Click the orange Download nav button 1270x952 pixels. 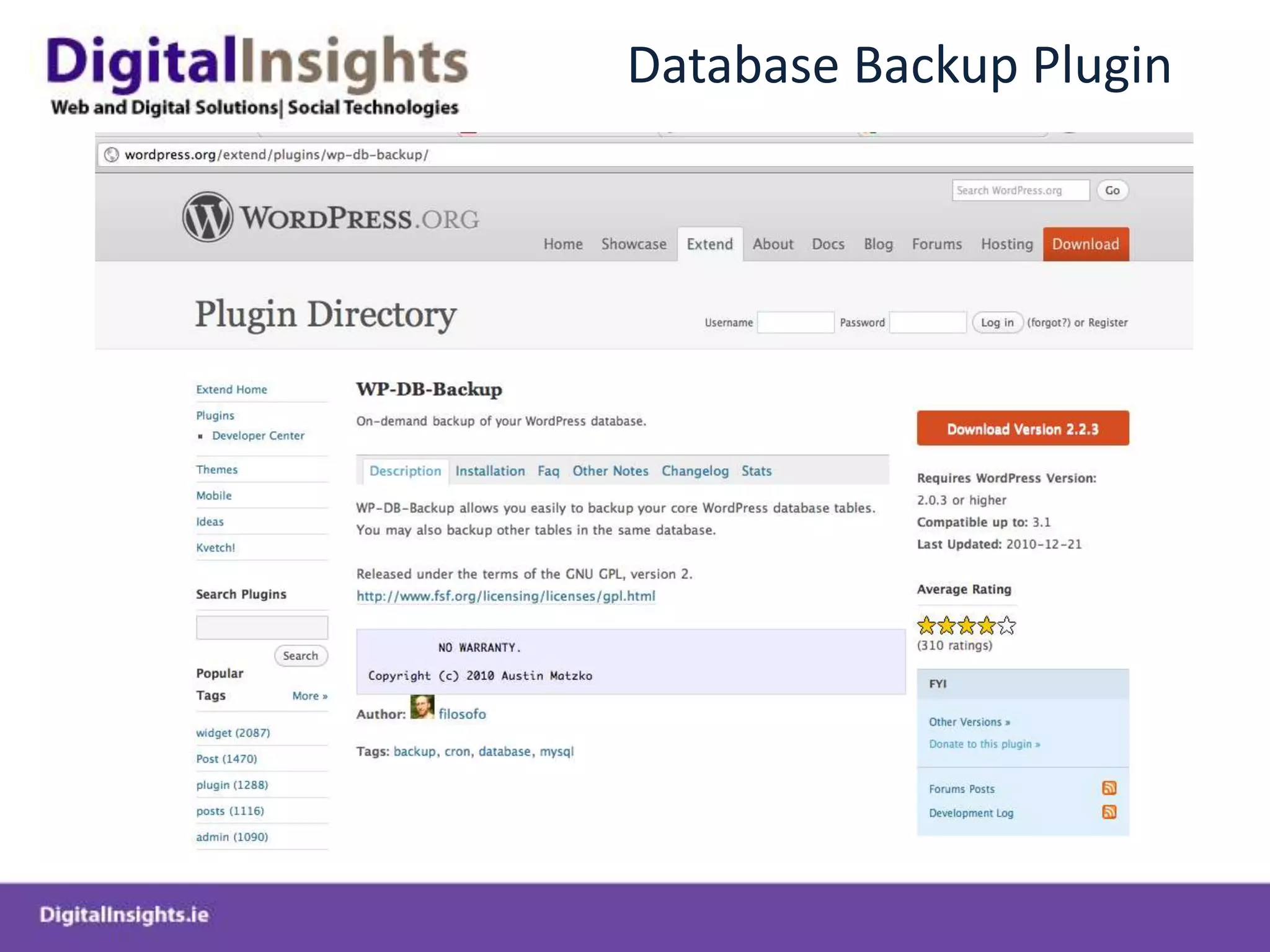pyautogui.click(x=1085, y=244)
